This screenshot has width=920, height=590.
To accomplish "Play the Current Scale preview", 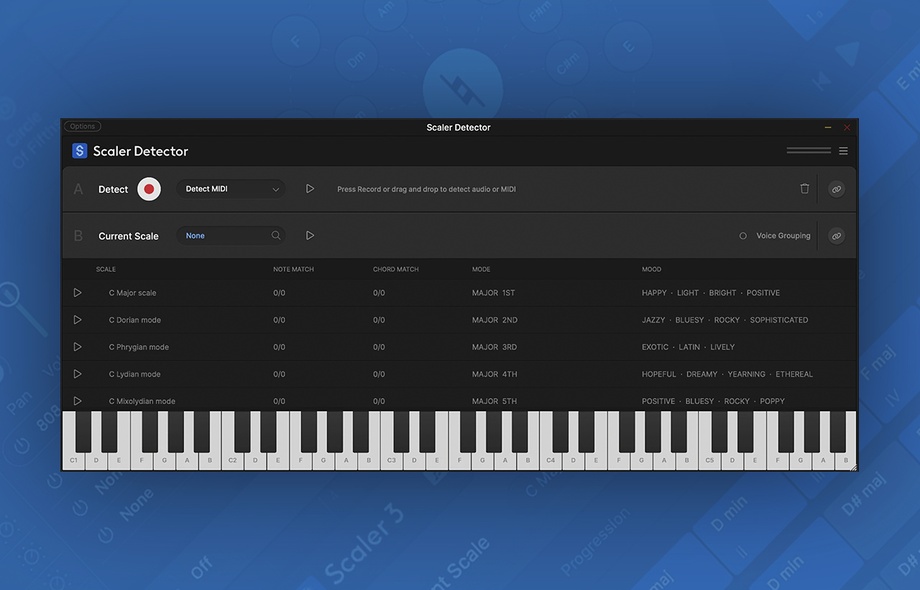I will pos(310,236).
